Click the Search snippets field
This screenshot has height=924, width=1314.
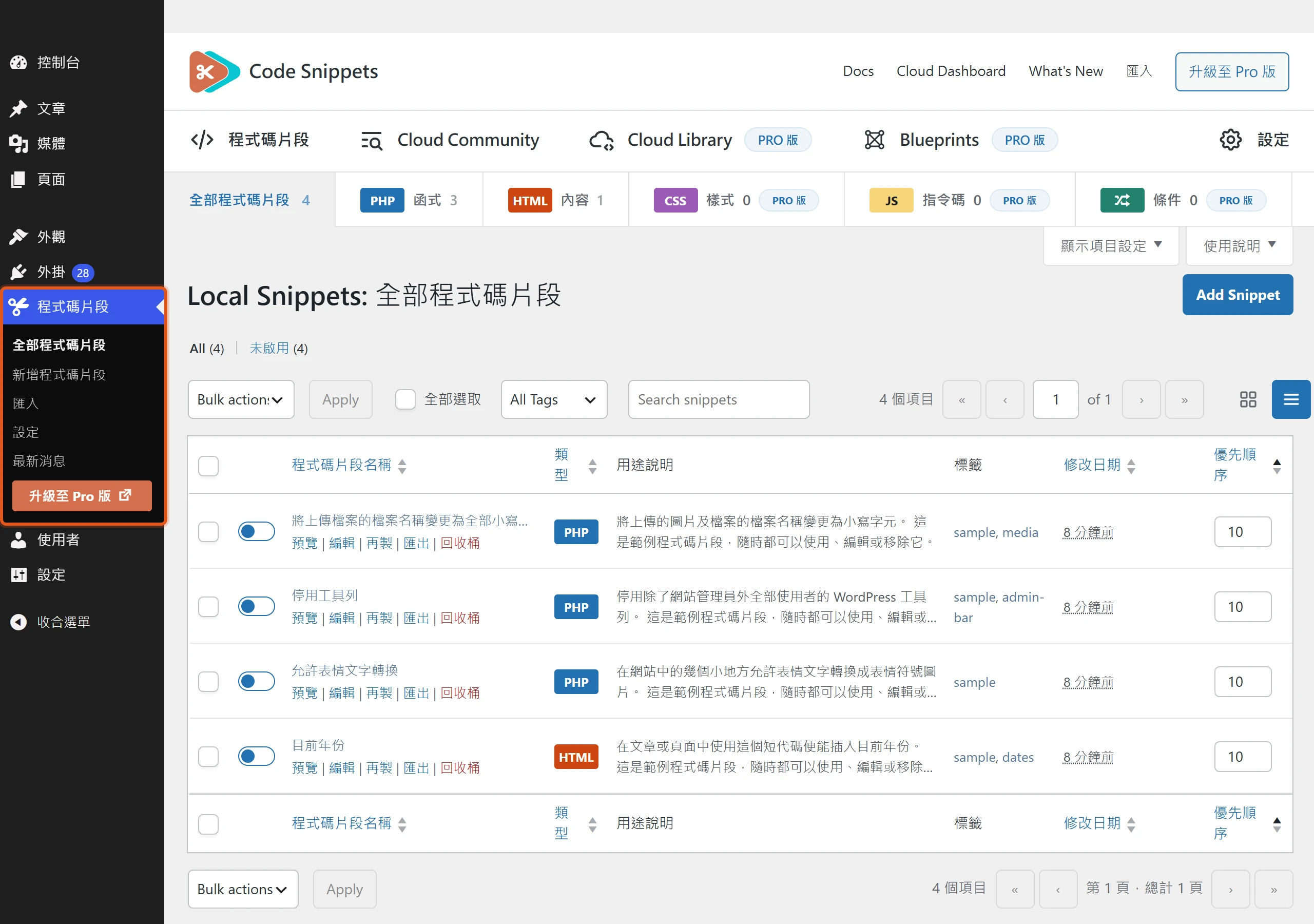(x=719, y=399)
